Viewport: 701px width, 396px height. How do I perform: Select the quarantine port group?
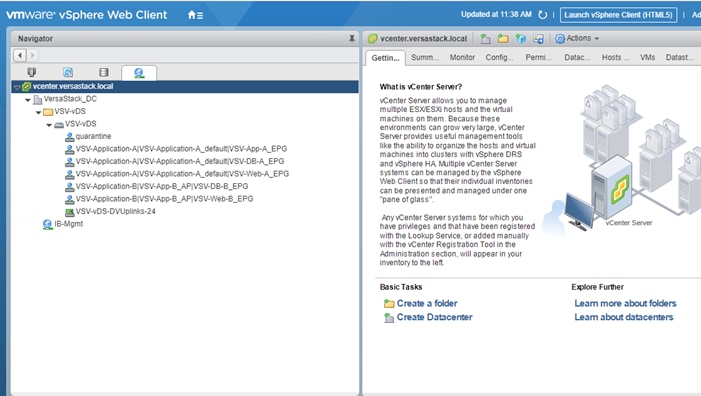pos(93,136)
